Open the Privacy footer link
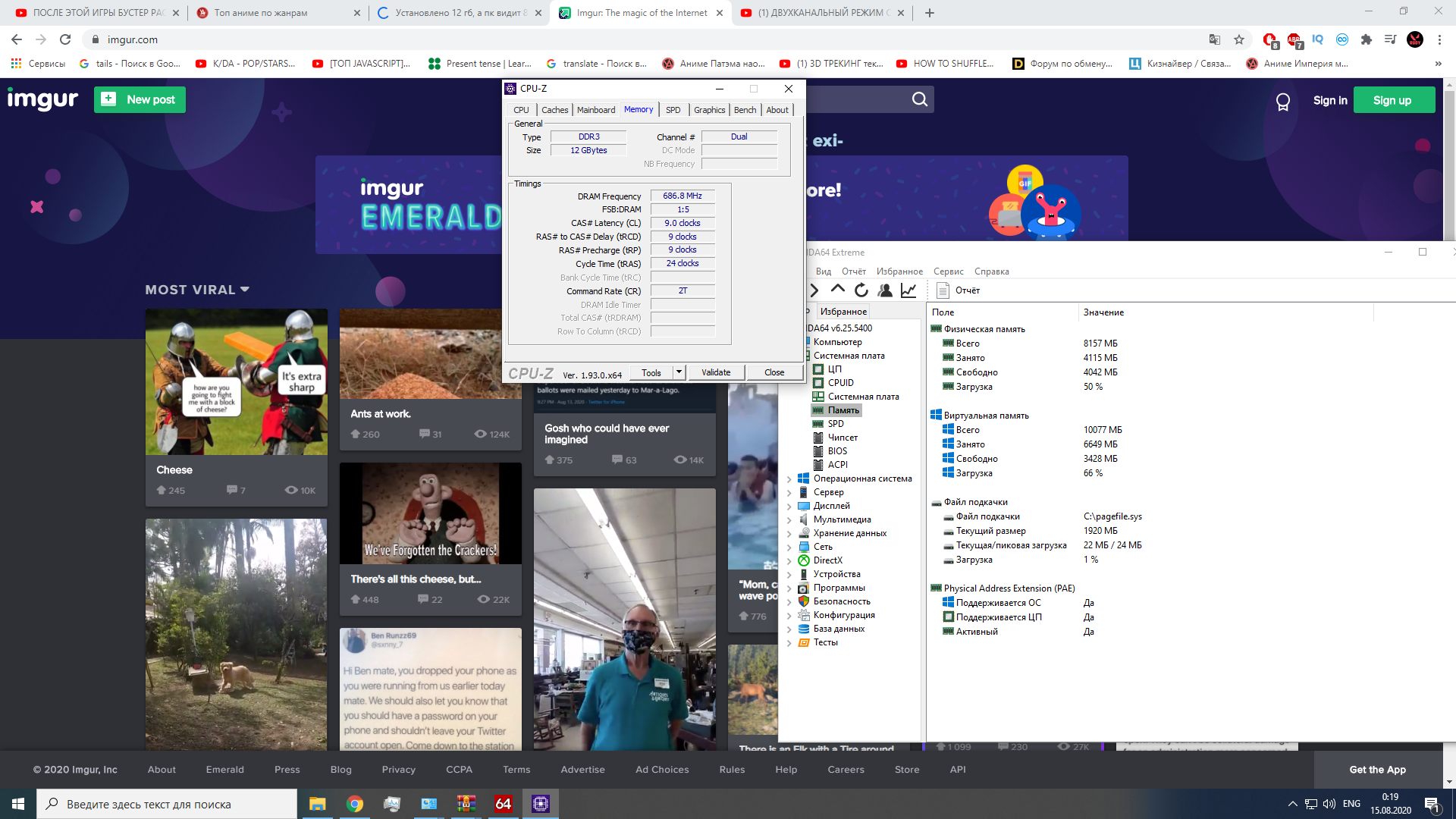The image size is (1456, 819). pos(399,770)
